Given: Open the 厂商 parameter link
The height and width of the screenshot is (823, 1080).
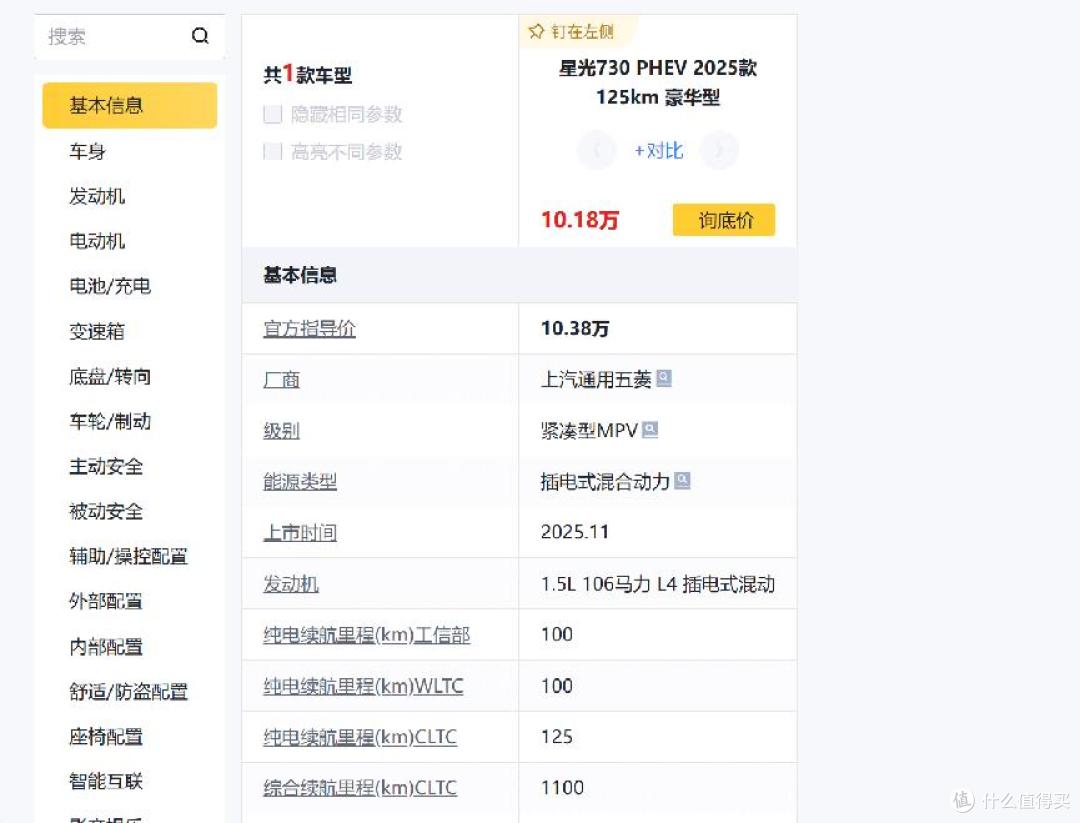Looking at the screenshot, I should click(x=281, y=379).
